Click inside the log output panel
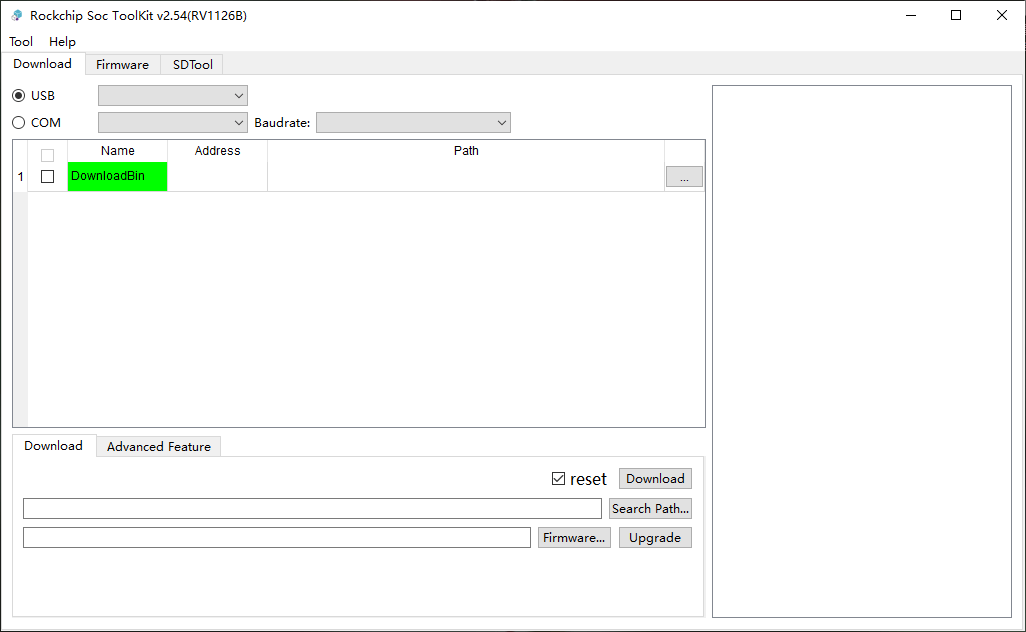 coord(862,351)
